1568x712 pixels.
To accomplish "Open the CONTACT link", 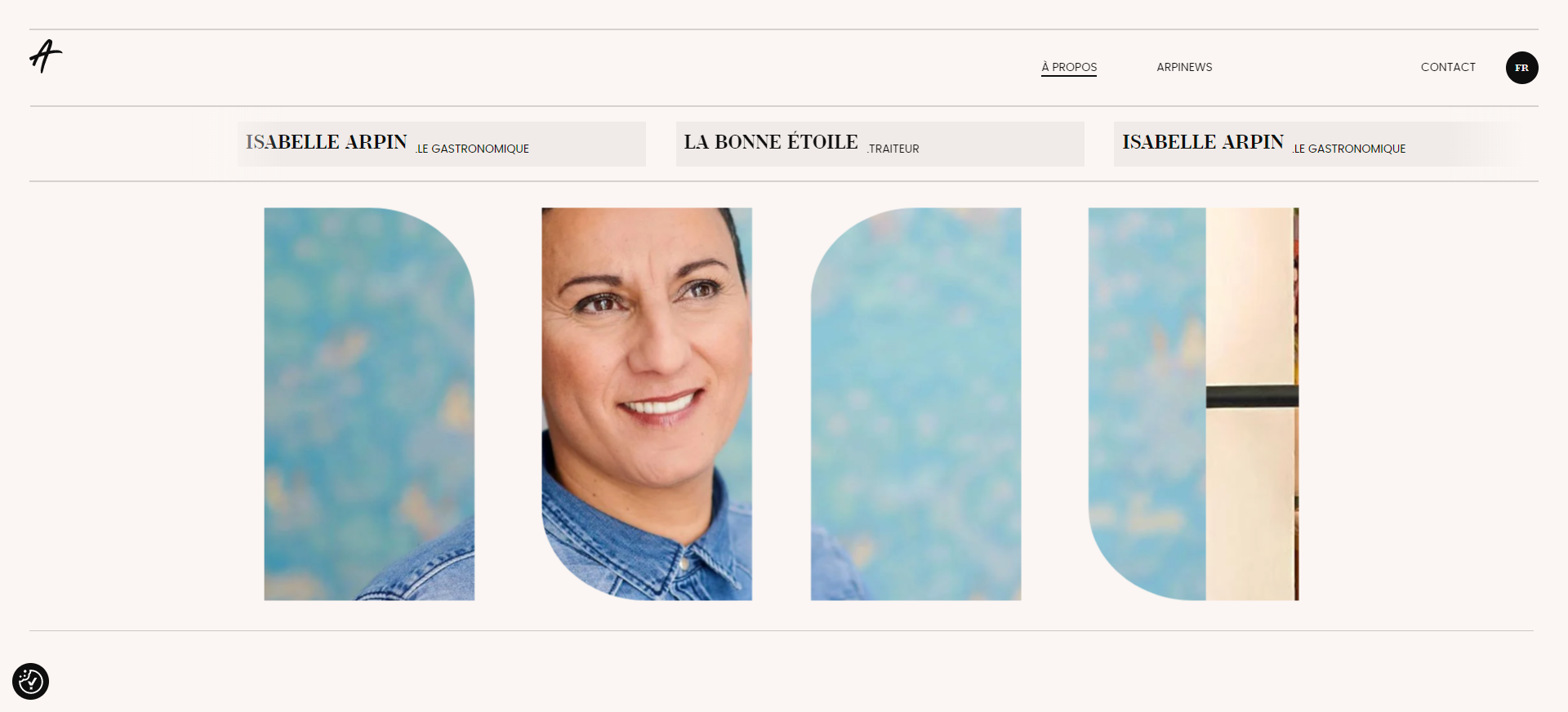I will [1448, 67].
